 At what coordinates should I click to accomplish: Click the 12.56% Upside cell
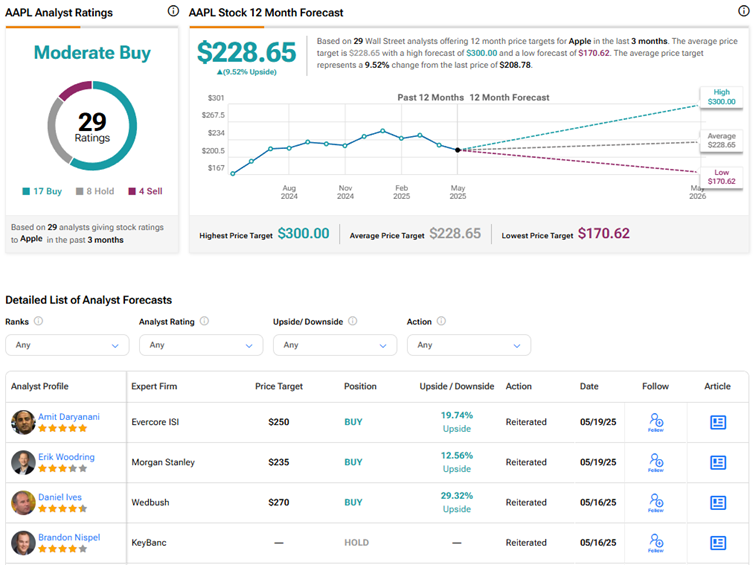457,462
